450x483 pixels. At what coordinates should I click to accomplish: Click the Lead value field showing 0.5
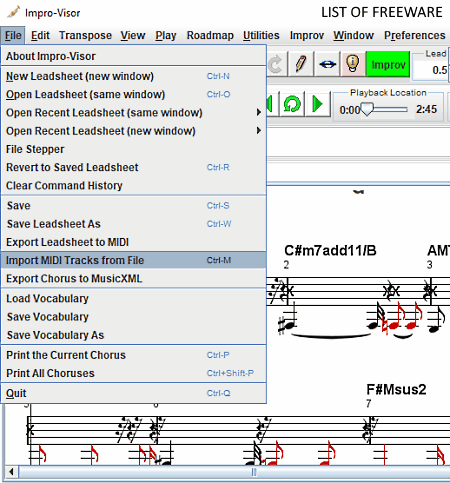click(431, 70)
